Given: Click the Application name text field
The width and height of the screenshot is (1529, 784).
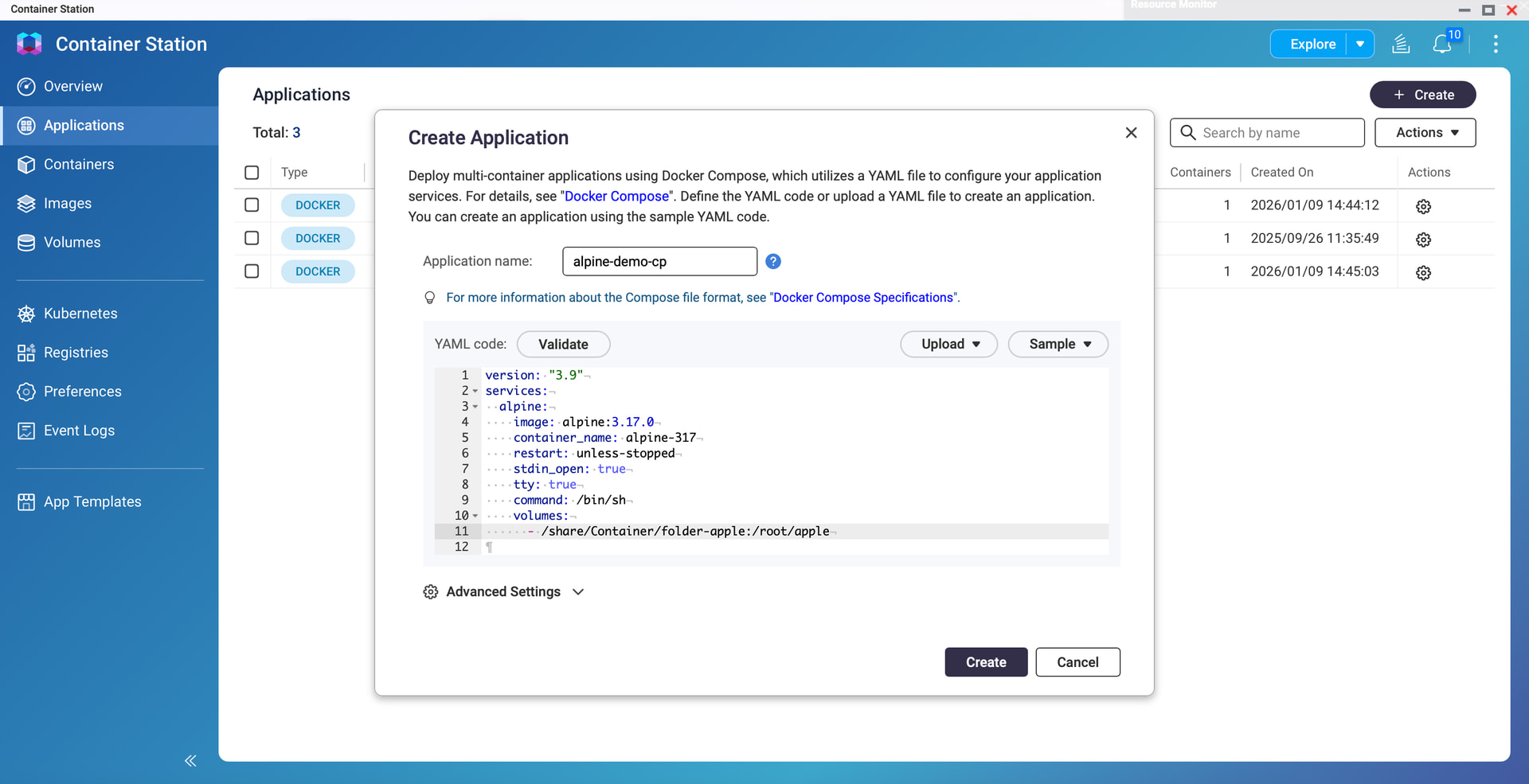Looking at the screenshot, I should [x=659, y=262].
